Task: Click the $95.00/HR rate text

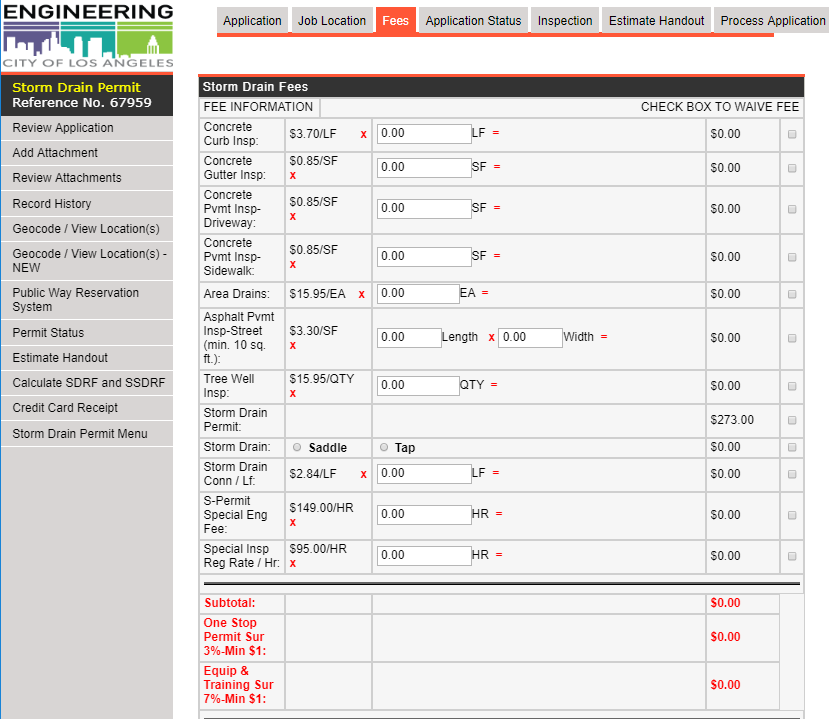Action: click(x=318, y=549)
